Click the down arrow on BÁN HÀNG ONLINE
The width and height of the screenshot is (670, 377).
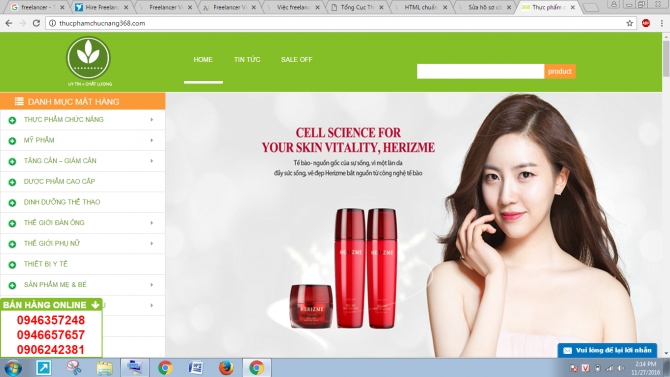(95, 305)
